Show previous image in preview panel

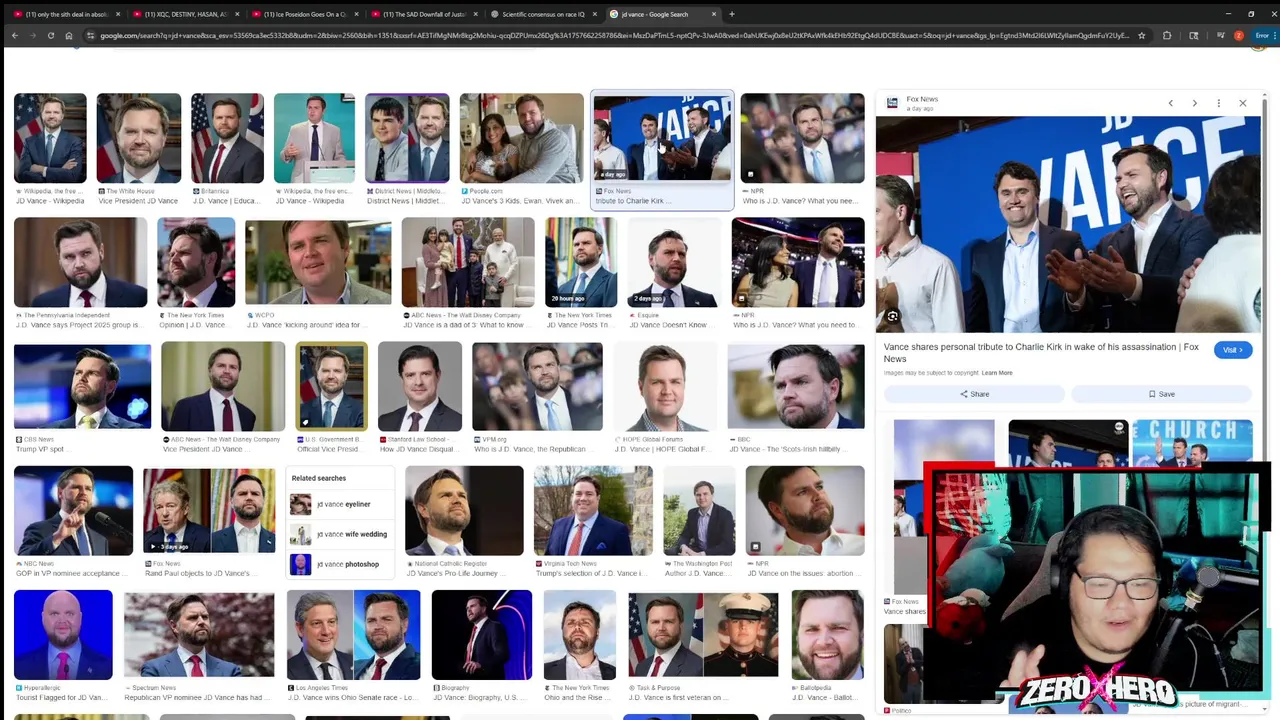pyautogui.click(x=1170, y=103)
